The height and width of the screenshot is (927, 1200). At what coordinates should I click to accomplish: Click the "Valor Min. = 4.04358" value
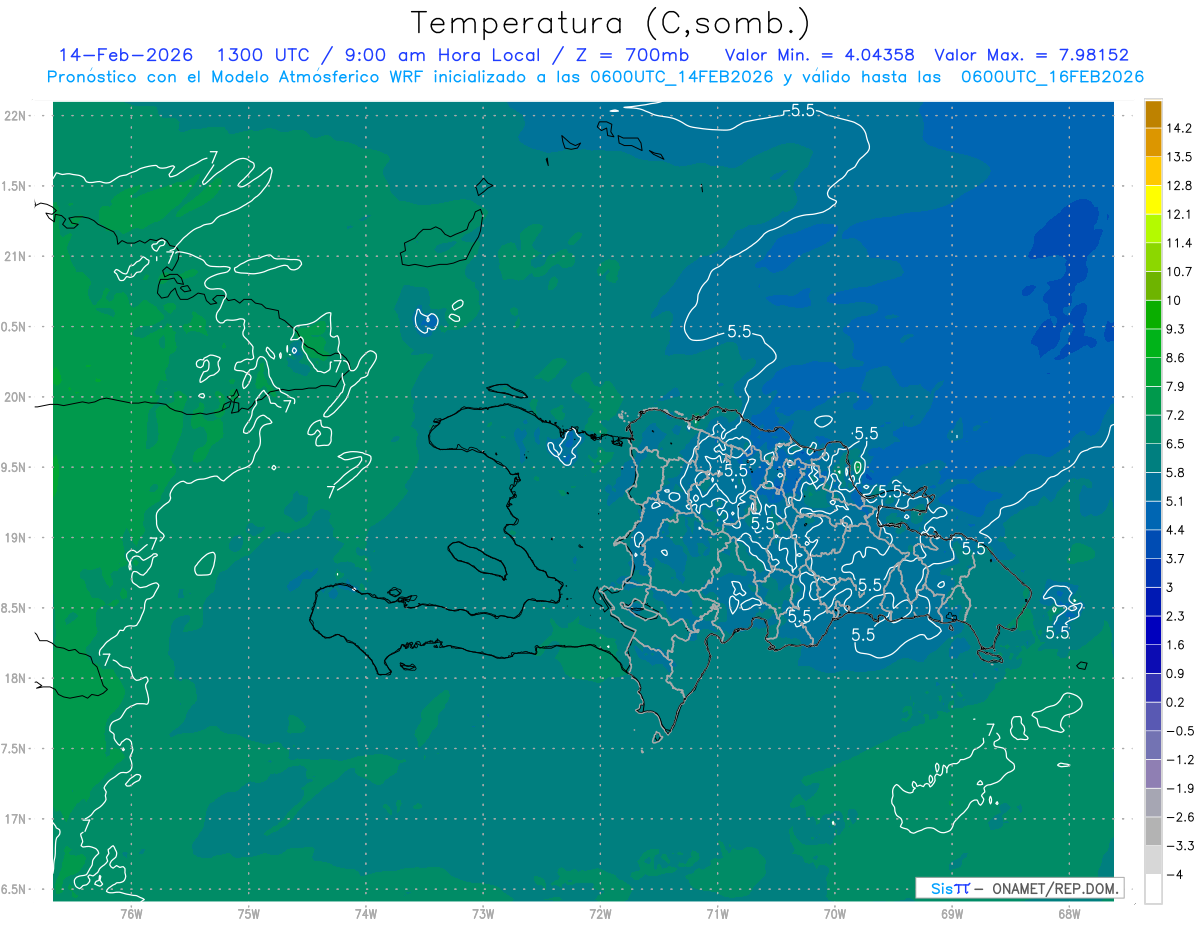(819, 55)
